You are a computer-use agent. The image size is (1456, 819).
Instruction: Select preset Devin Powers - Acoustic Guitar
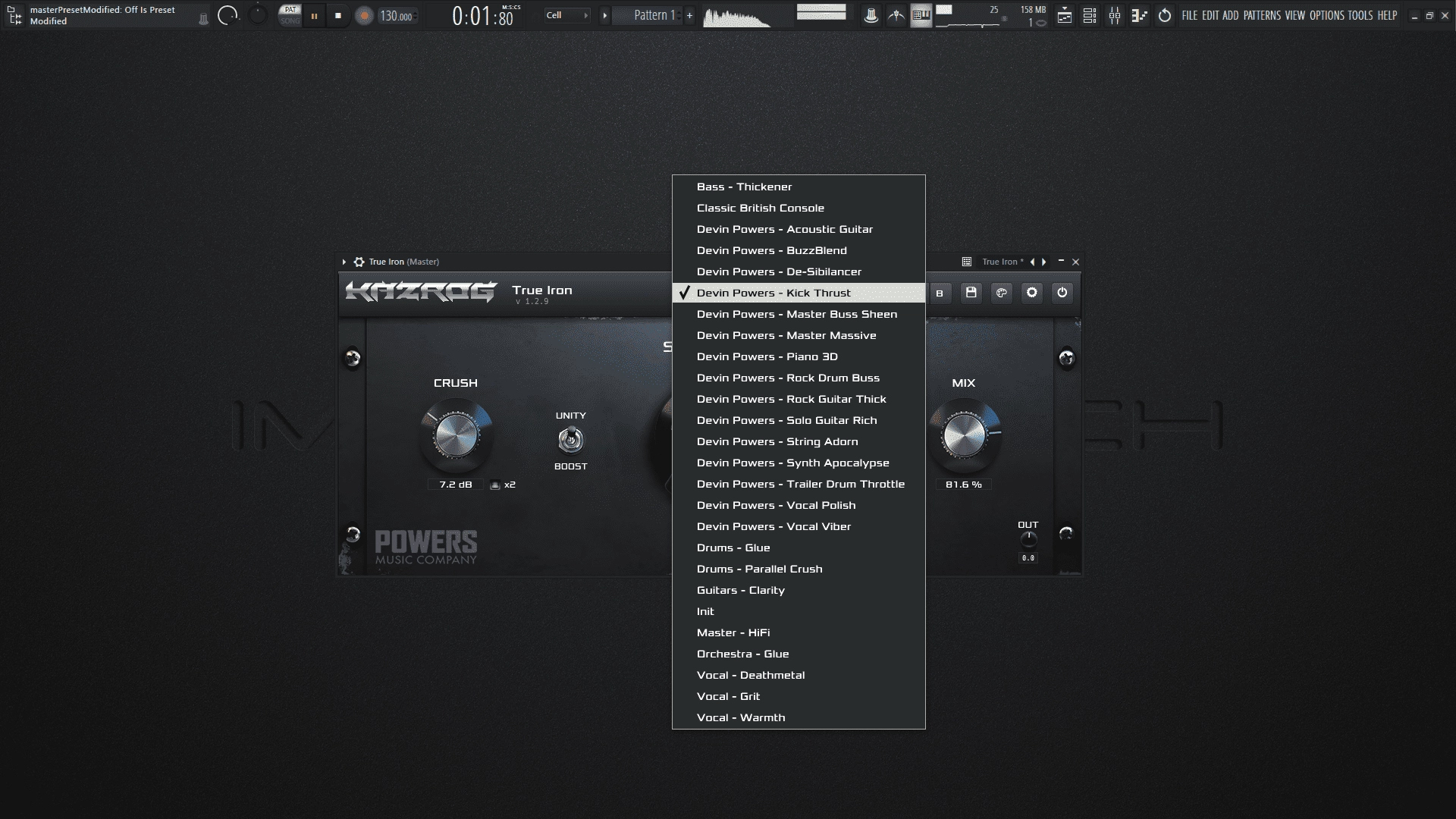799,229
